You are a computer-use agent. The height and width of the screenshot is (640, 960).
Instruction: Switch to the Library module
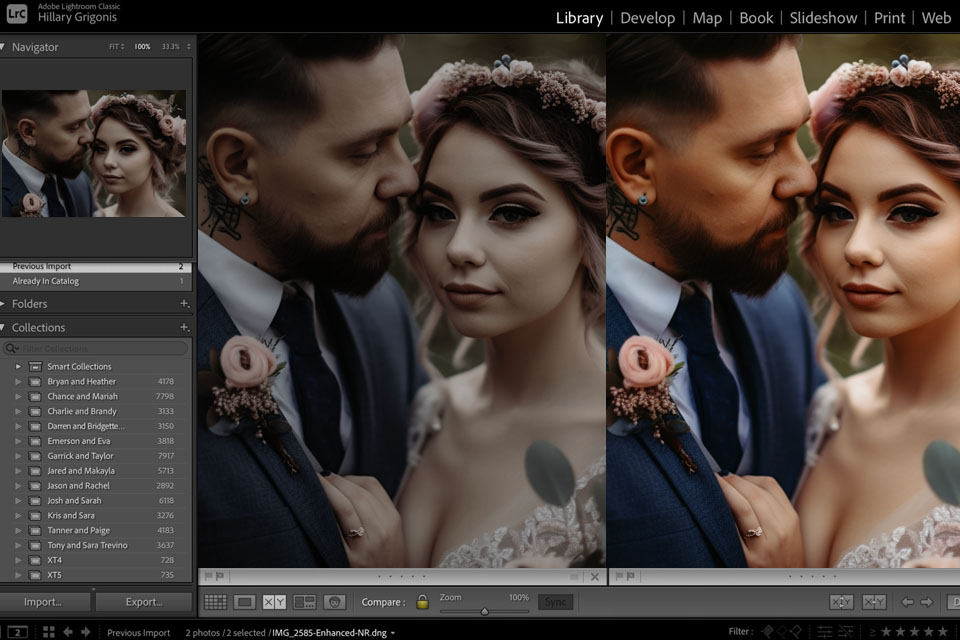click(x=579, y=18)
